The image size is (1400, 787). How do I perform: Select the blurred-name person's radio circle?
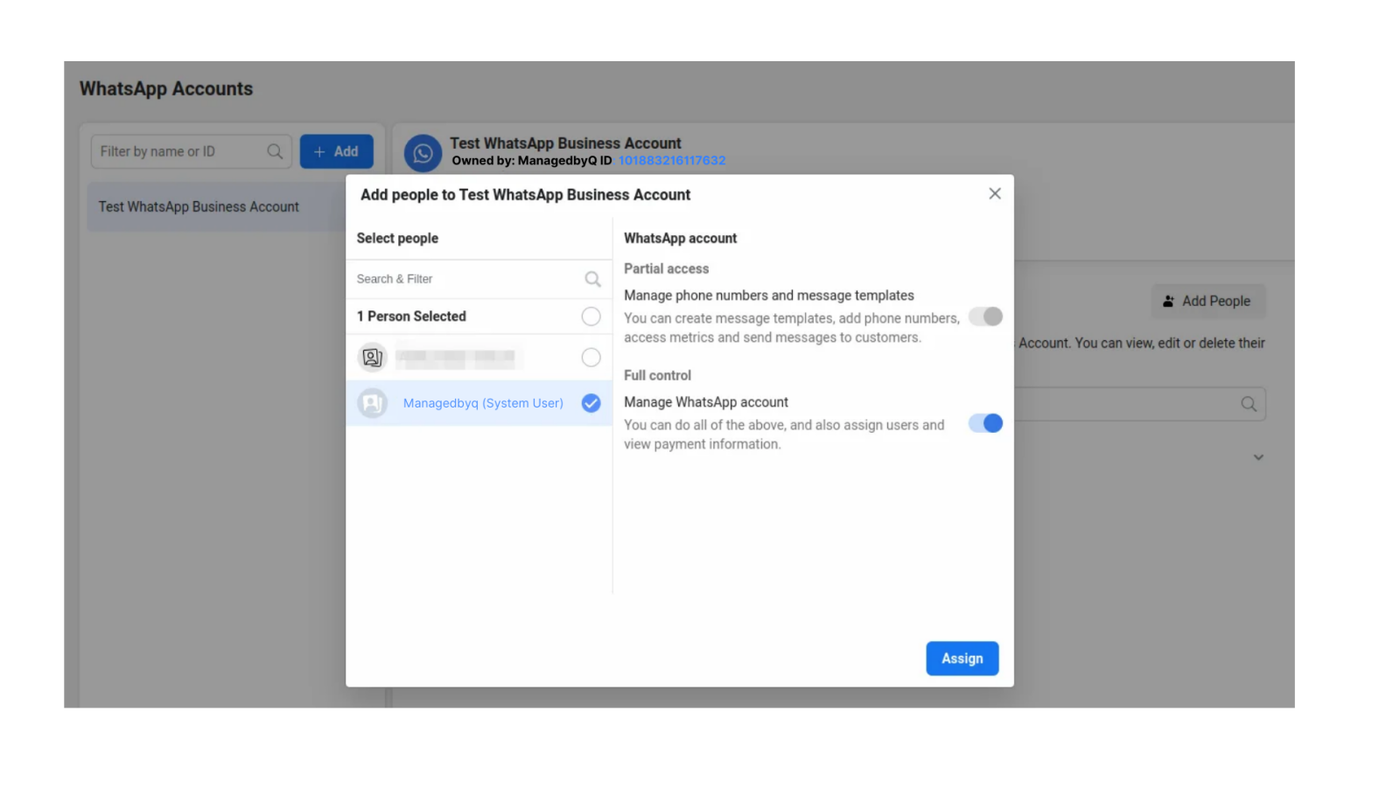click(591, 357)
